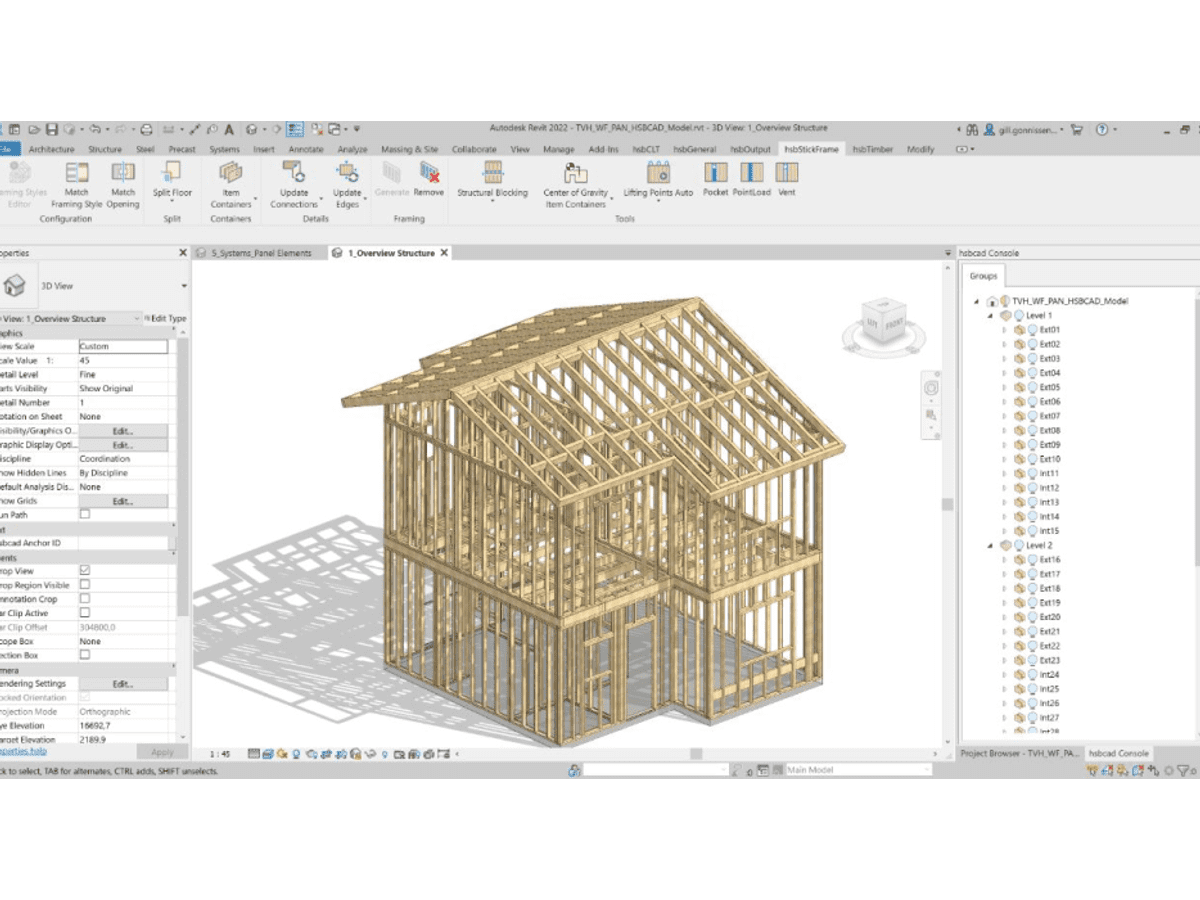Expand the Ext05 group in the tree
The image size is (1200, 900).
[1004, 387]
